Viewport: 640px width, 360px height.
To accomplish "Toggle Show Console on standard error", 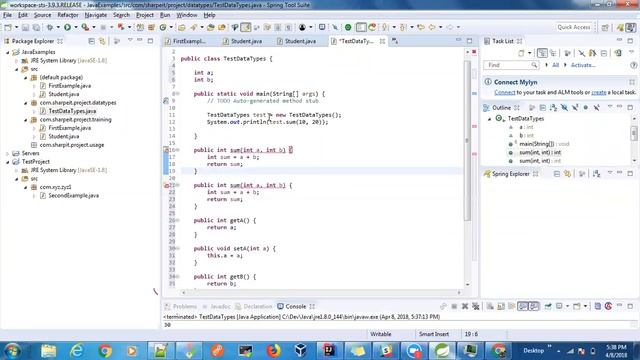I will tap(534, 307).
